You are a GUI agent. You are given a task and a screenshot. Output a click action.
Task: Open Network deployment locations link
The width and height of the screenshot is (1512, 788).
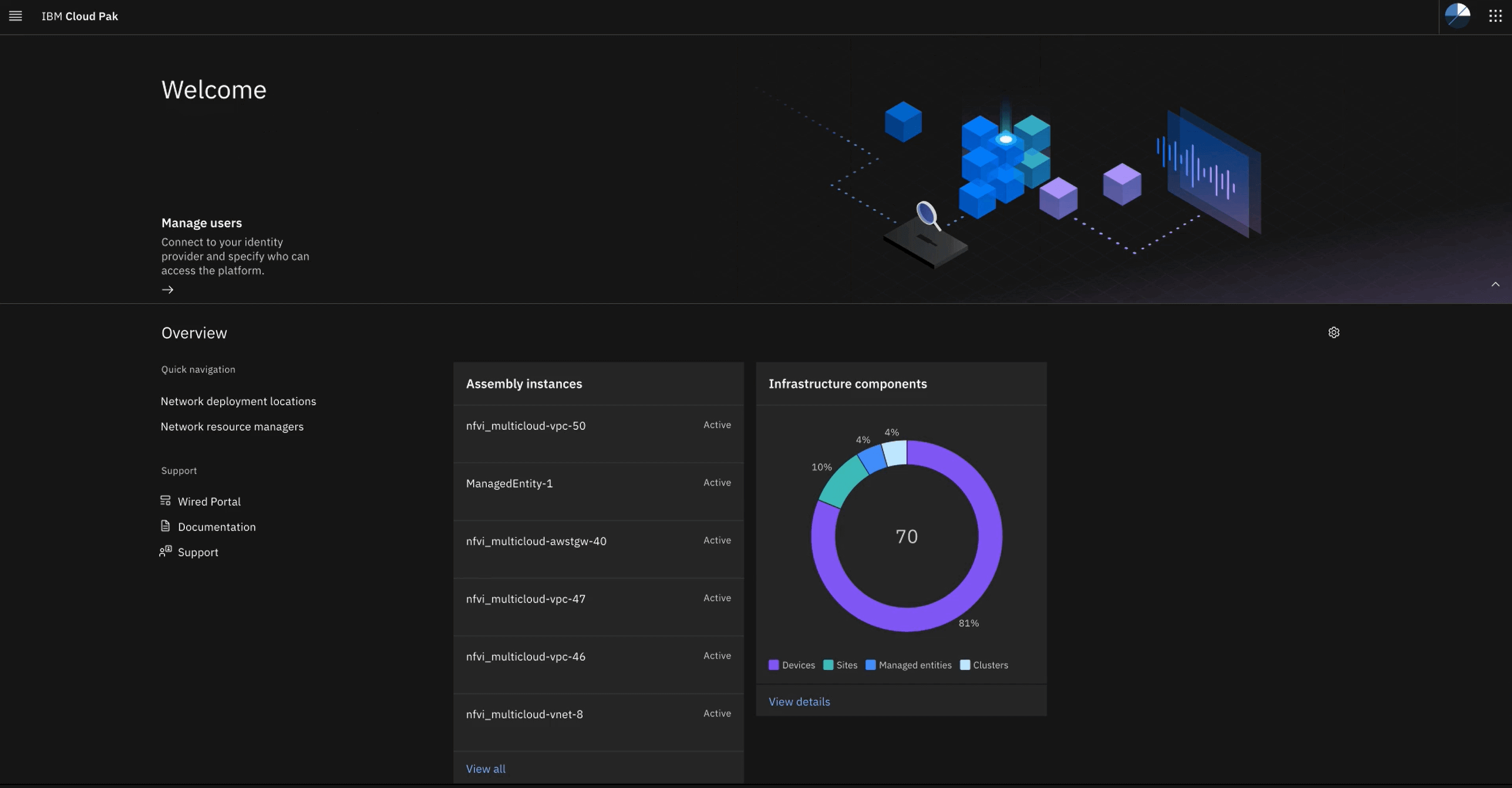click(x=238, y=402)
